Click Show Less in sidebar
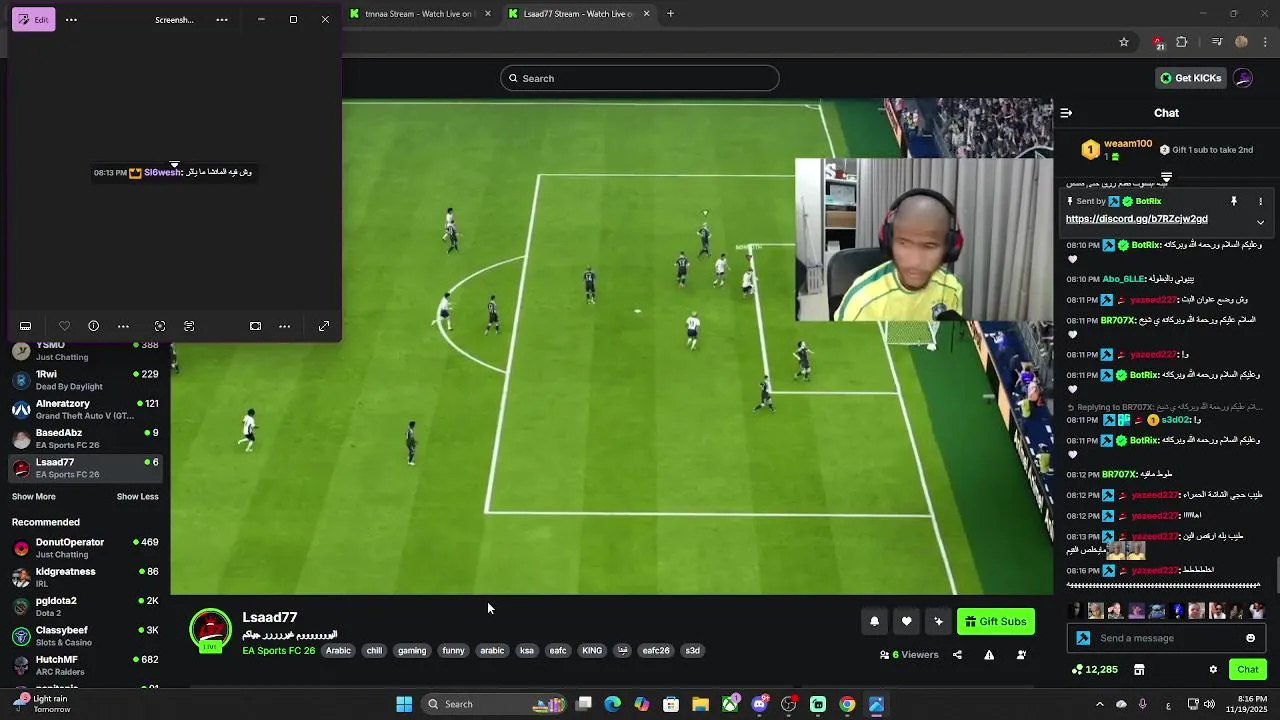Screen dimensions: 1280x720 (137, 497)
